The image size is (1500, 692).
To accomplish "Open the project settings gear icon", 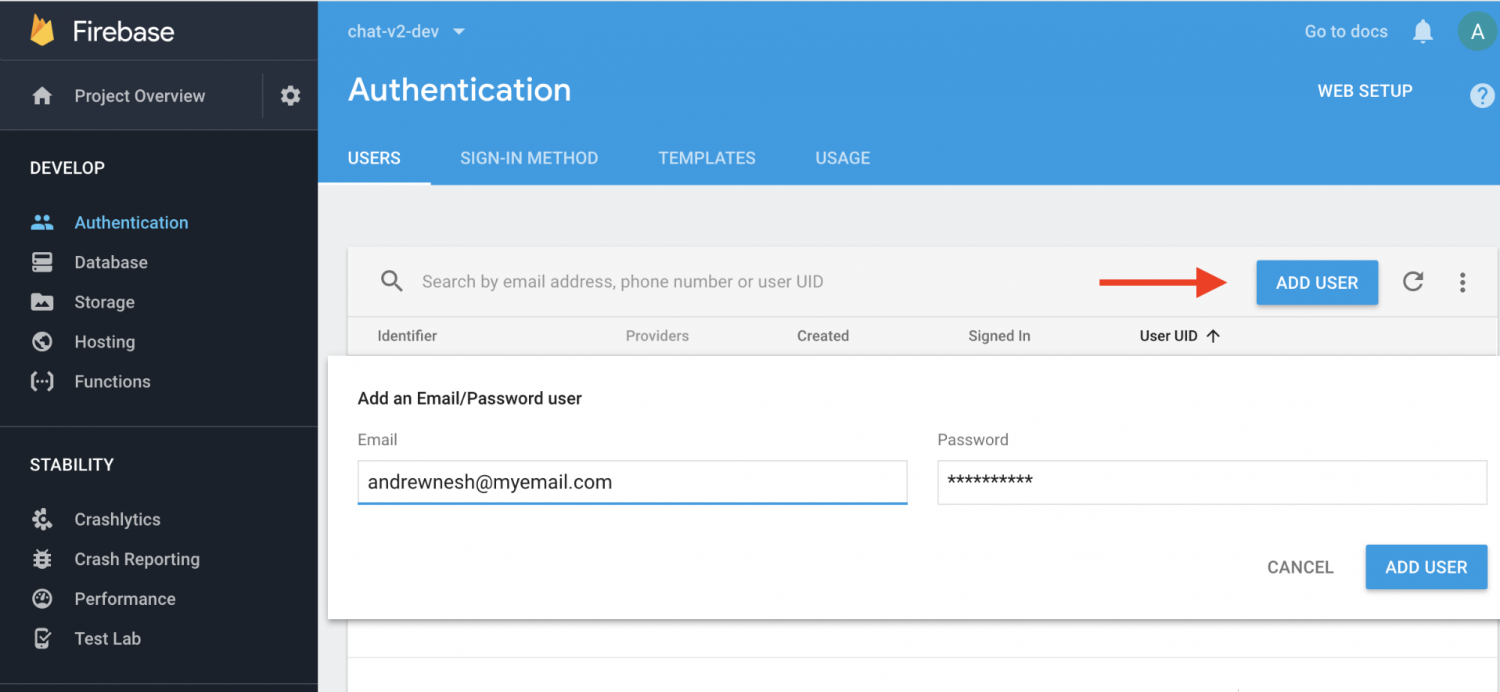I will [290, 96].
